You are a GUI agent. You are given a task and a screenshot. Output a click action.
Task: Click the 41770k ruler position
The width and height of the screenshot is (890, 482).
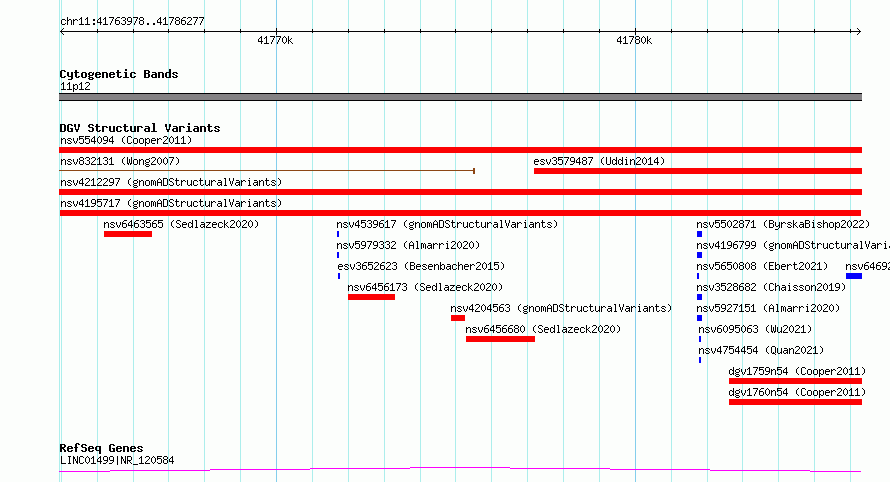coord(275,40)
